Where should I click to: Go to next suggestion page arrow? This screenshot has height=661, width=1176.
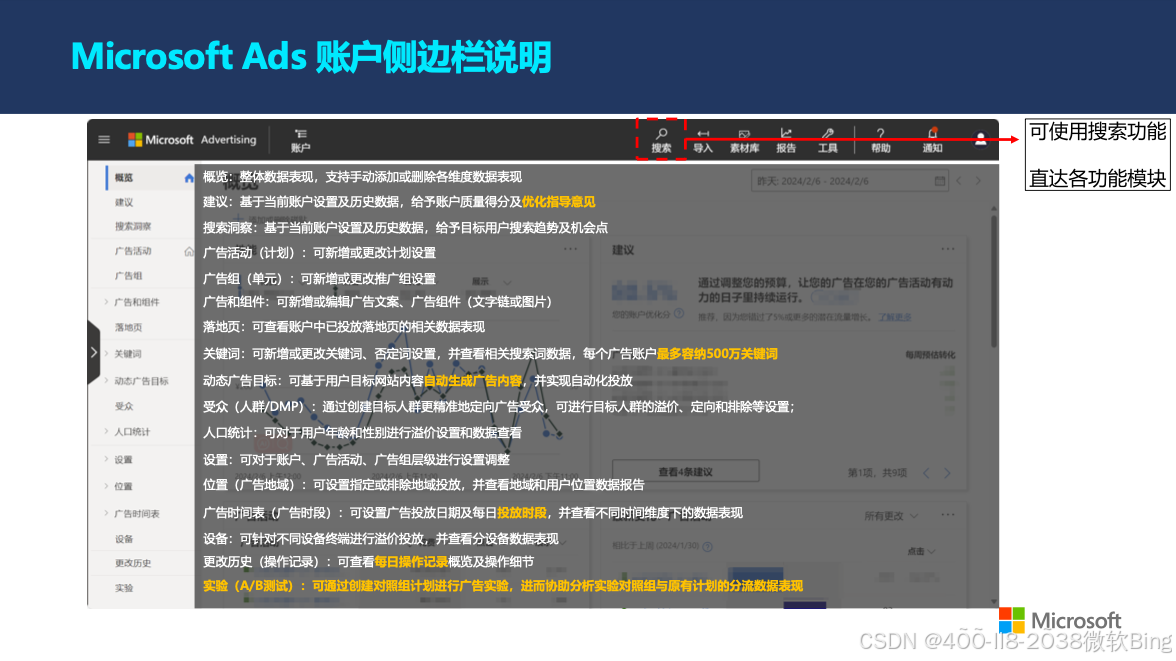tap(947, 473)
